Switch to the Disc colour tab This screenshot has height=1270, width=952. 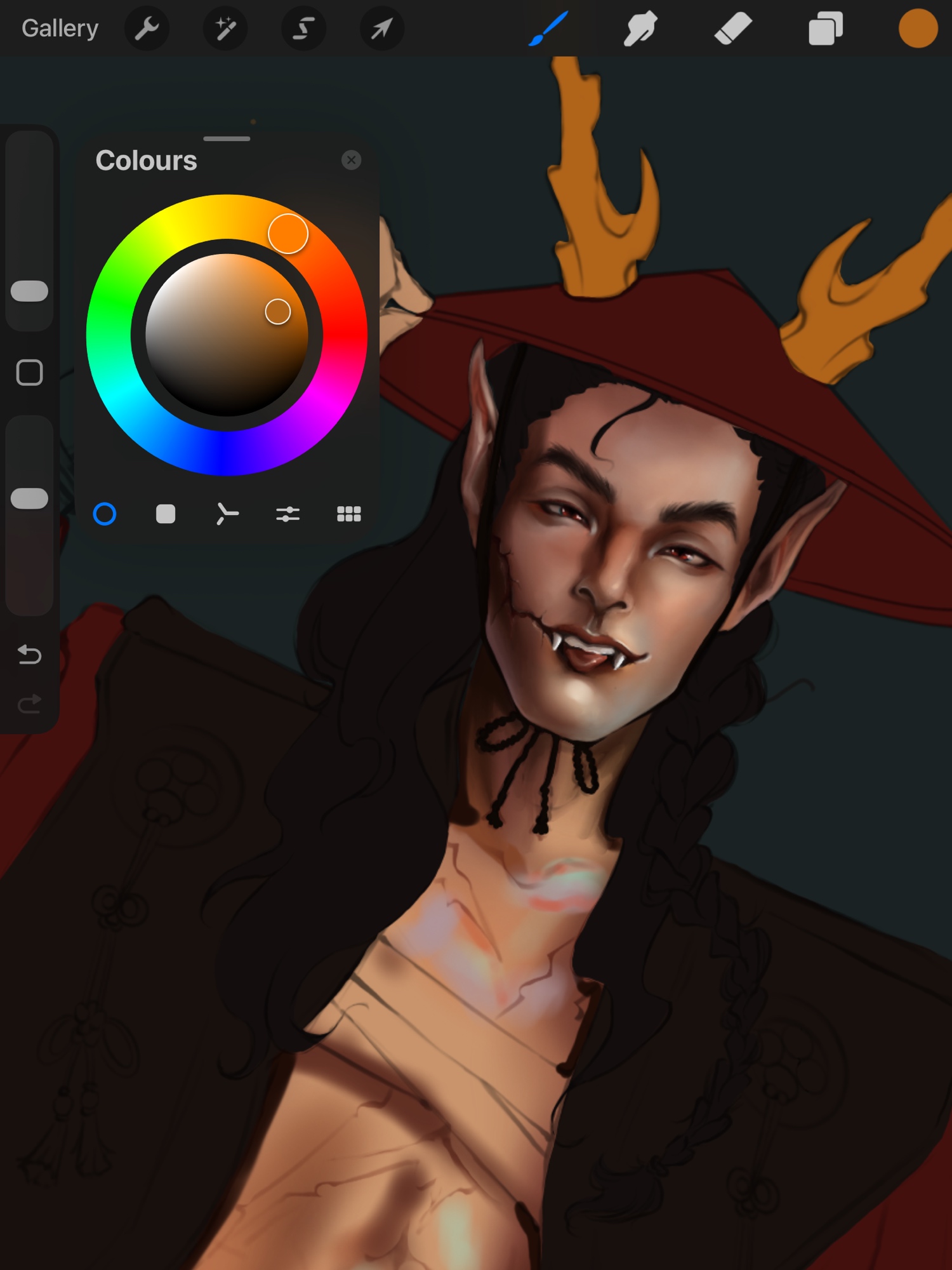click(x=105, y=514)
